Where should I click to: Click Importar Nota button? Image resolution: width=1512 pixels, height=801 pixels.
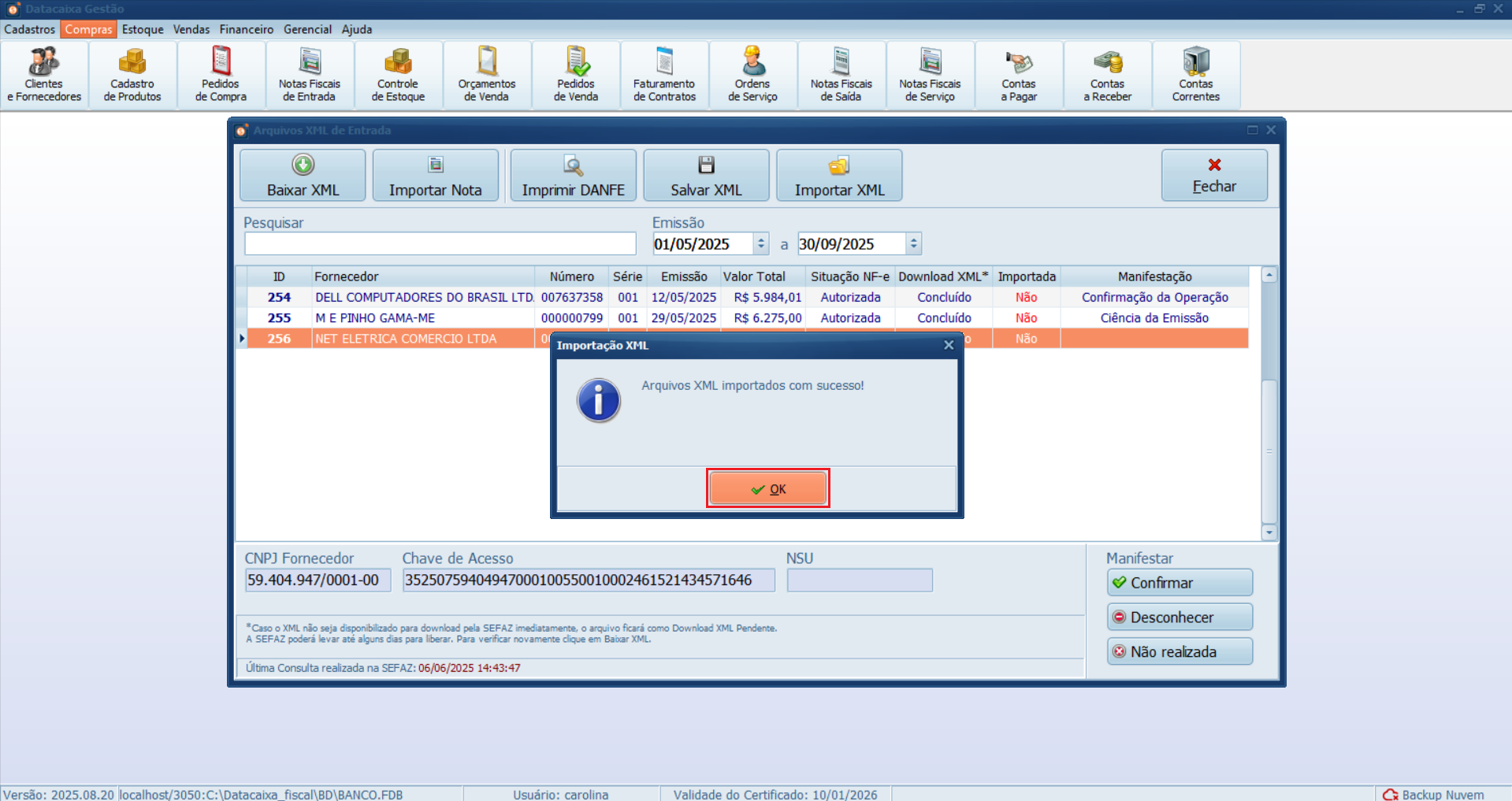pyautogui.click(x=436, y=176)
